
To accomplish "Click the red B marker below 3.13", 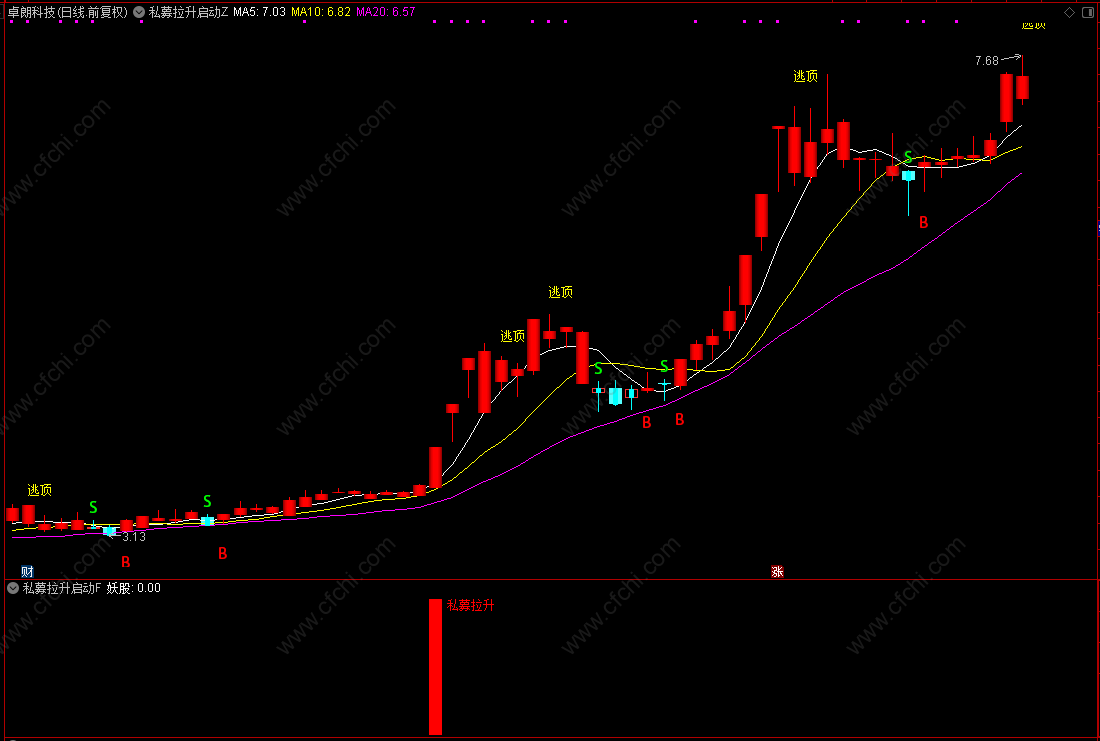I will [x=126, y=561].
